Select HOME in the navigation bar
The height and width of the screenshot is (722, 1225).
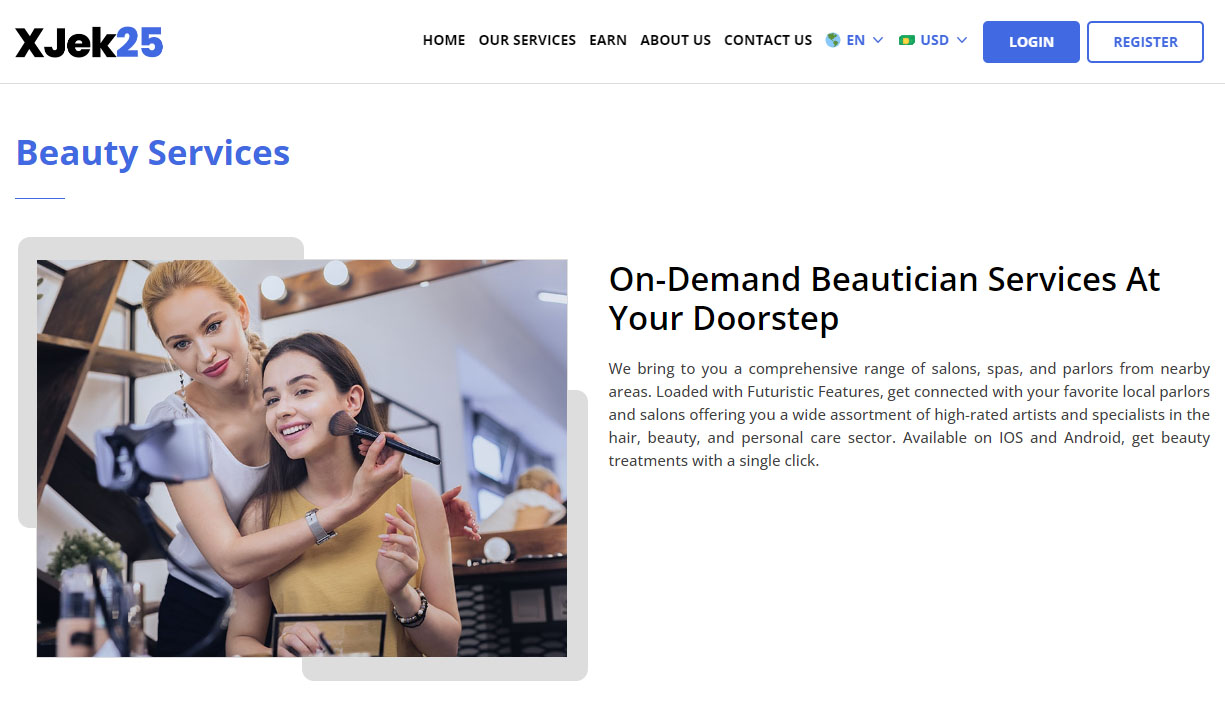point(443,40)
